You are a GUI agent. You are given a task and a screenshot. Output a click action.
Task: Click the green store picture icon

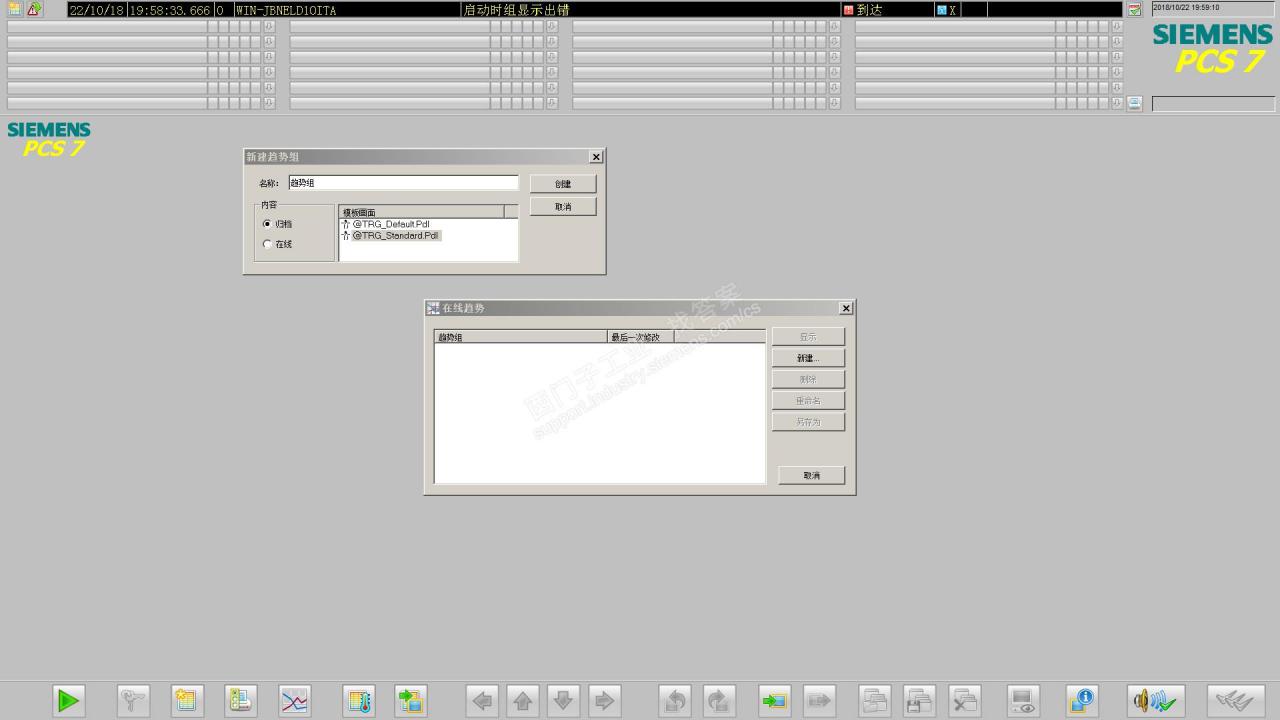[775, 700]
